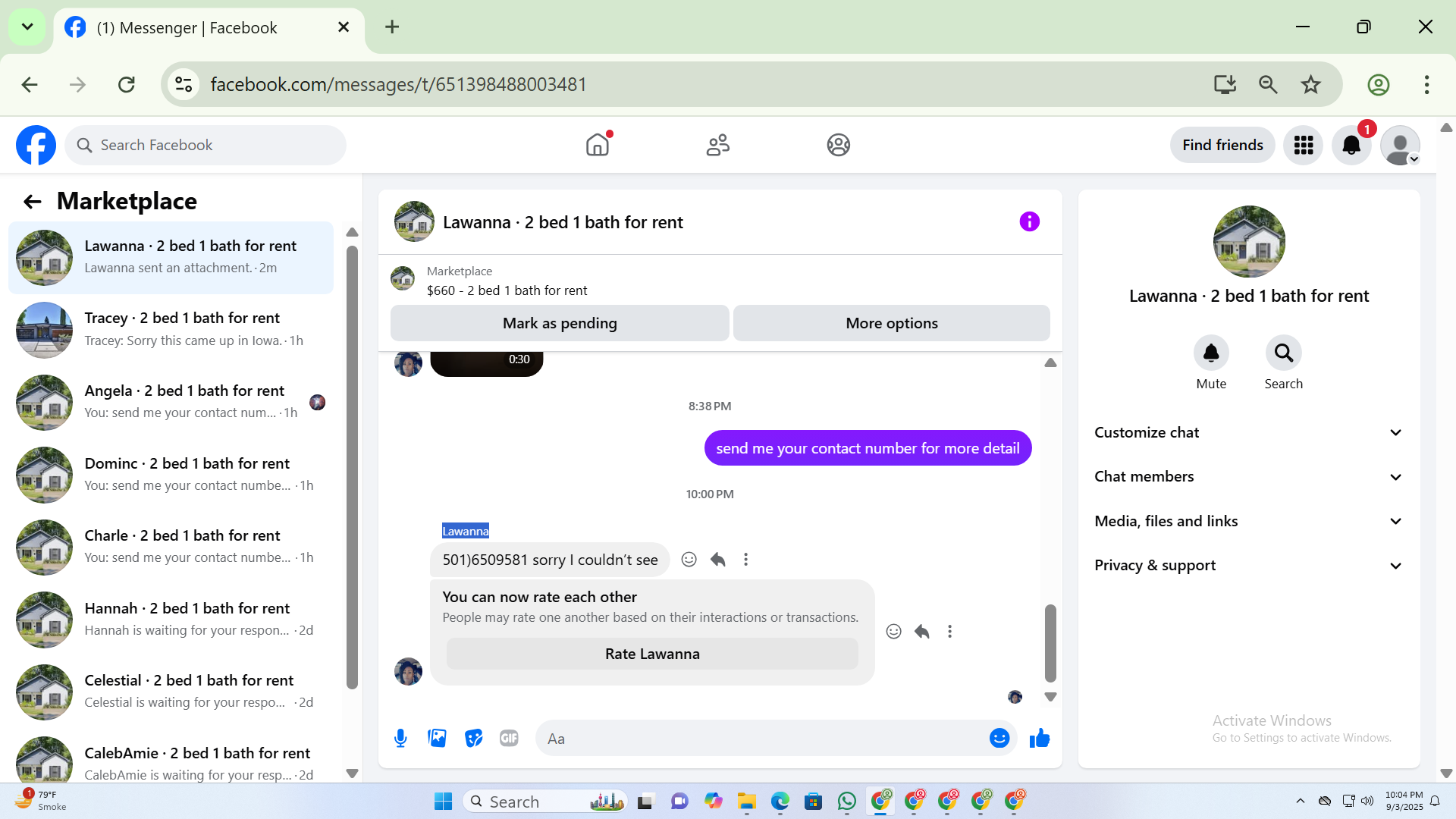Open the Lawanna listing thumbnail in right panel
Viewport: 1456px width, 819px height.
(1249, 241)
